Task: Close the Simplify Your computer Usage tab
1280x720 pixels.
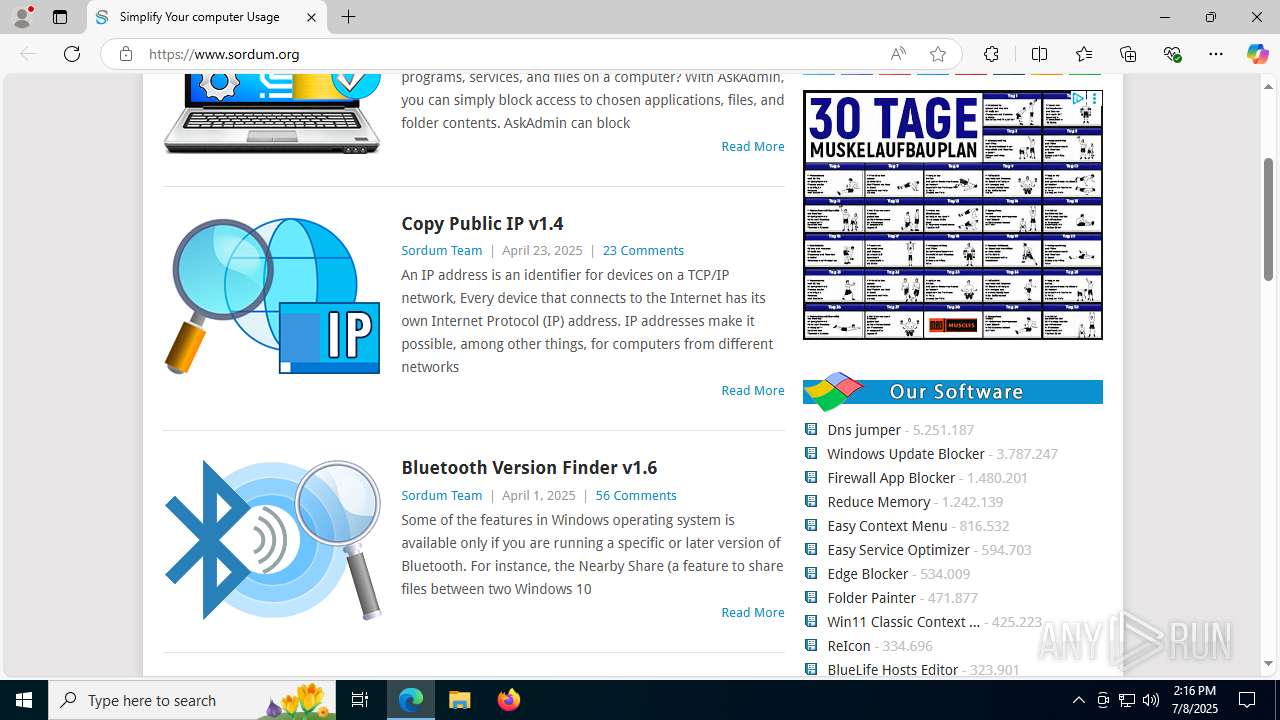Action: pos(311,17)
